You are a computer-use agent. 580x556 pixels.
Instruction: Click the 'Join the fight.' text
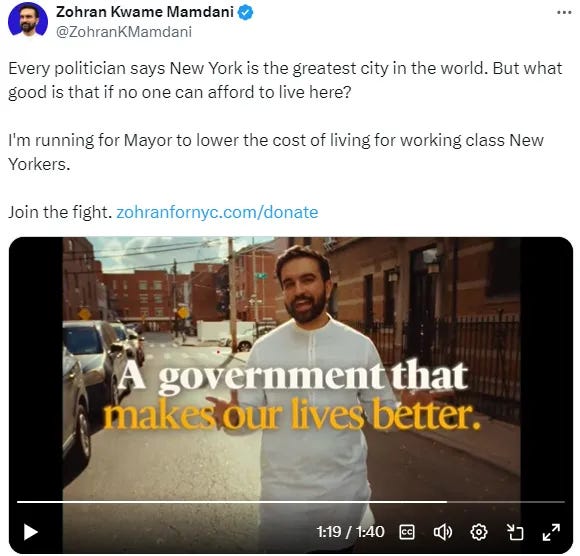pos(60,212)
